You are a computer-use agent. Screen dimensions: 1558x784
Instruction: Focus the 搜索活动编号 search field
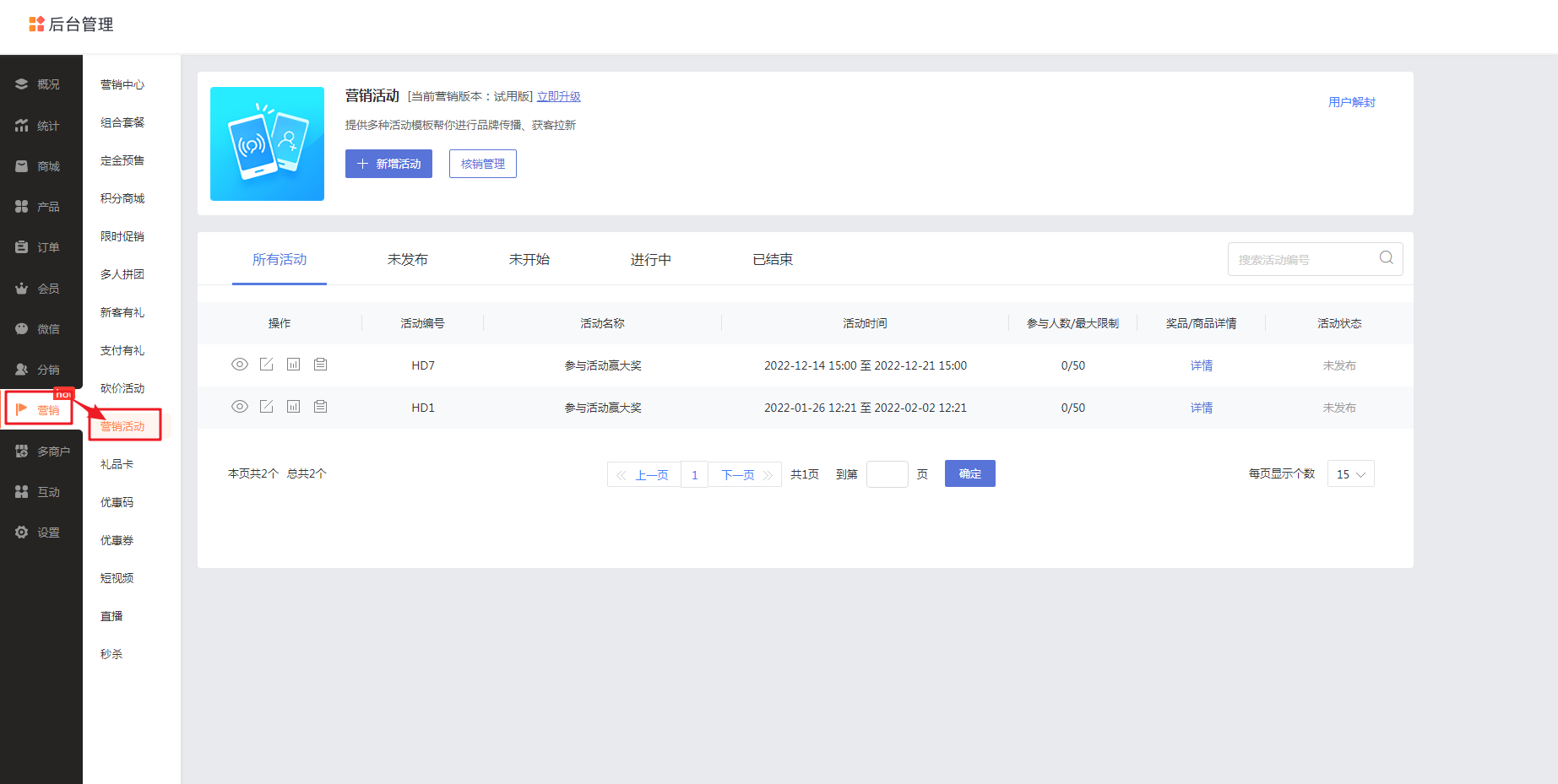click(x=1300, y=260)
